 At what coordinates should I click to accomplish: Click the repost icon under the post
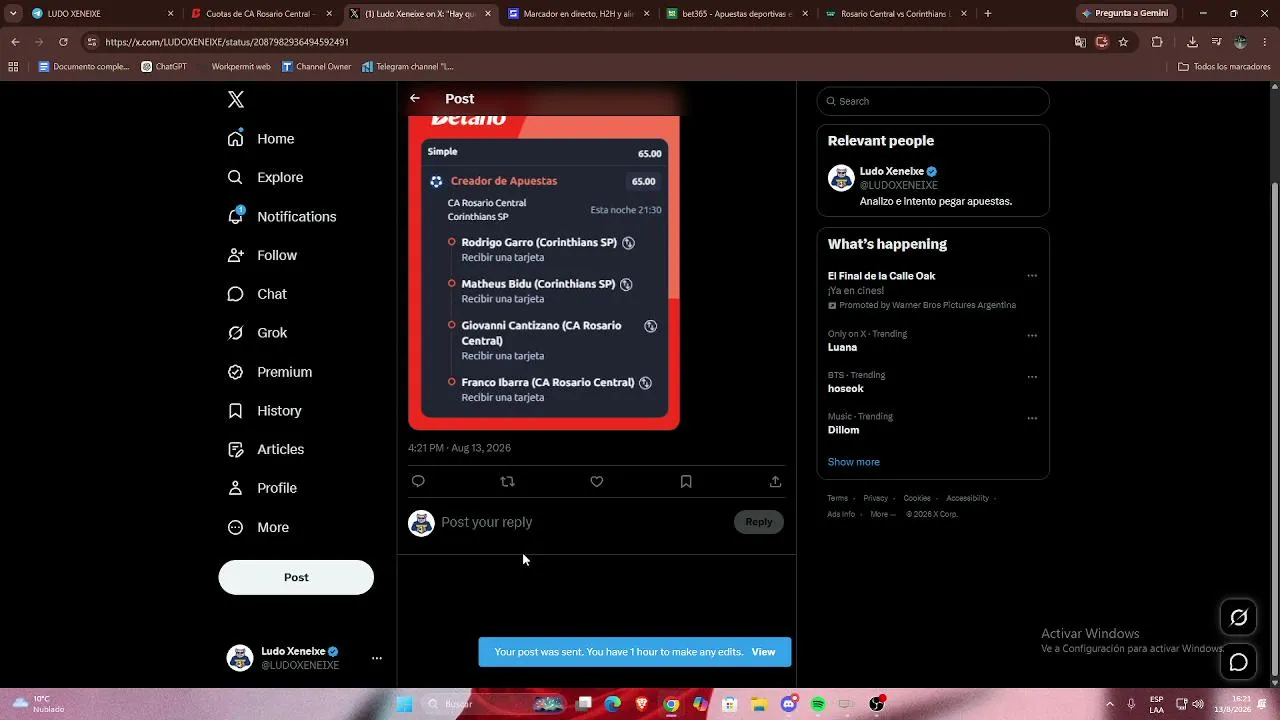507,481
